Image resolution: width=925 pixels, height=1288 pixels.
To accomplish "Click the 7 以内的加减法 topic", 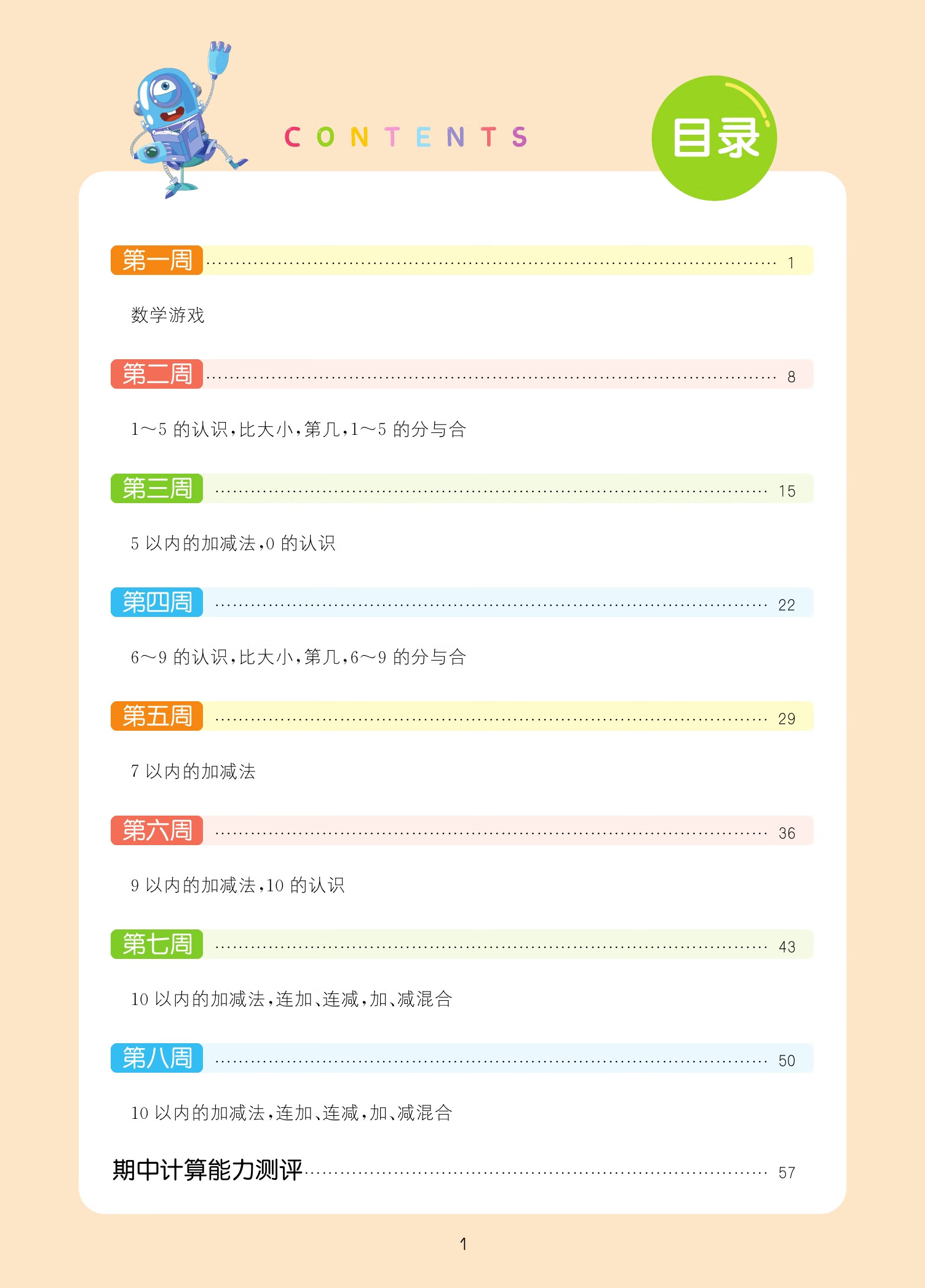I will pyautogui.click(x=193, y=771).
